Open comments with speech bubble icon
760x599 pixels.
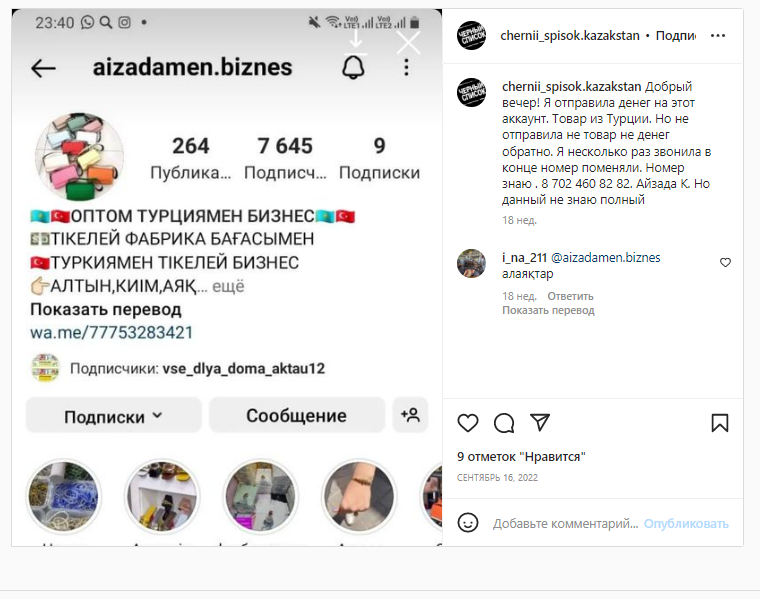coord(504,423)
